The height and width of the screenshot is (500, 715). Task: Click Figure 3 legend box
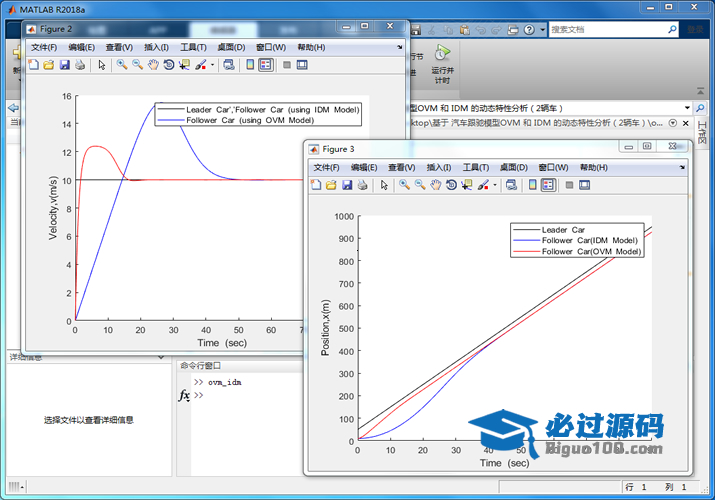[x=577, y=241]
